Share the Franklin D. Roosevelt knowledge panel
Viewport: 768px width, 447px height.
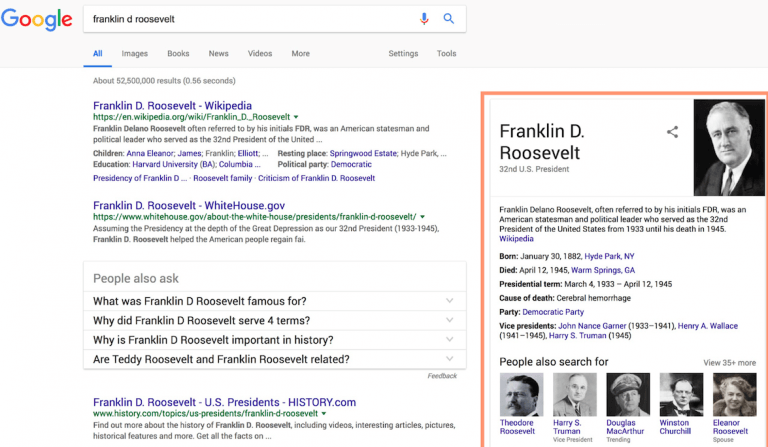672,132
